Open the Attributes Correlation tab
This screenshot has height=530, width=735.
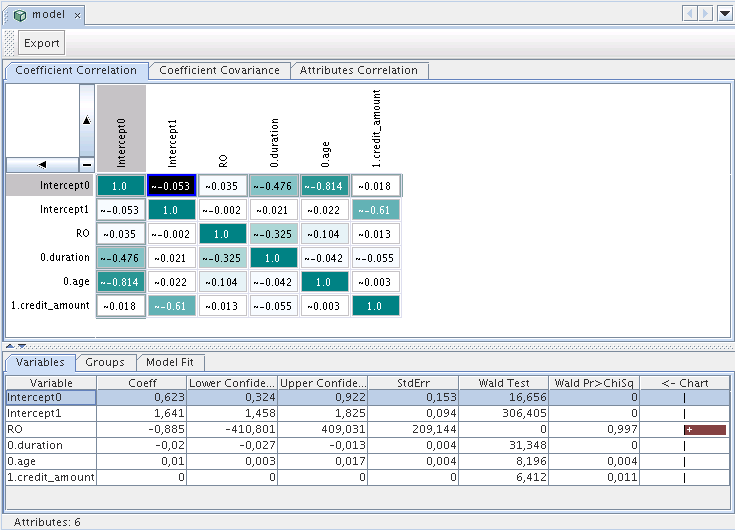(359, 70)
